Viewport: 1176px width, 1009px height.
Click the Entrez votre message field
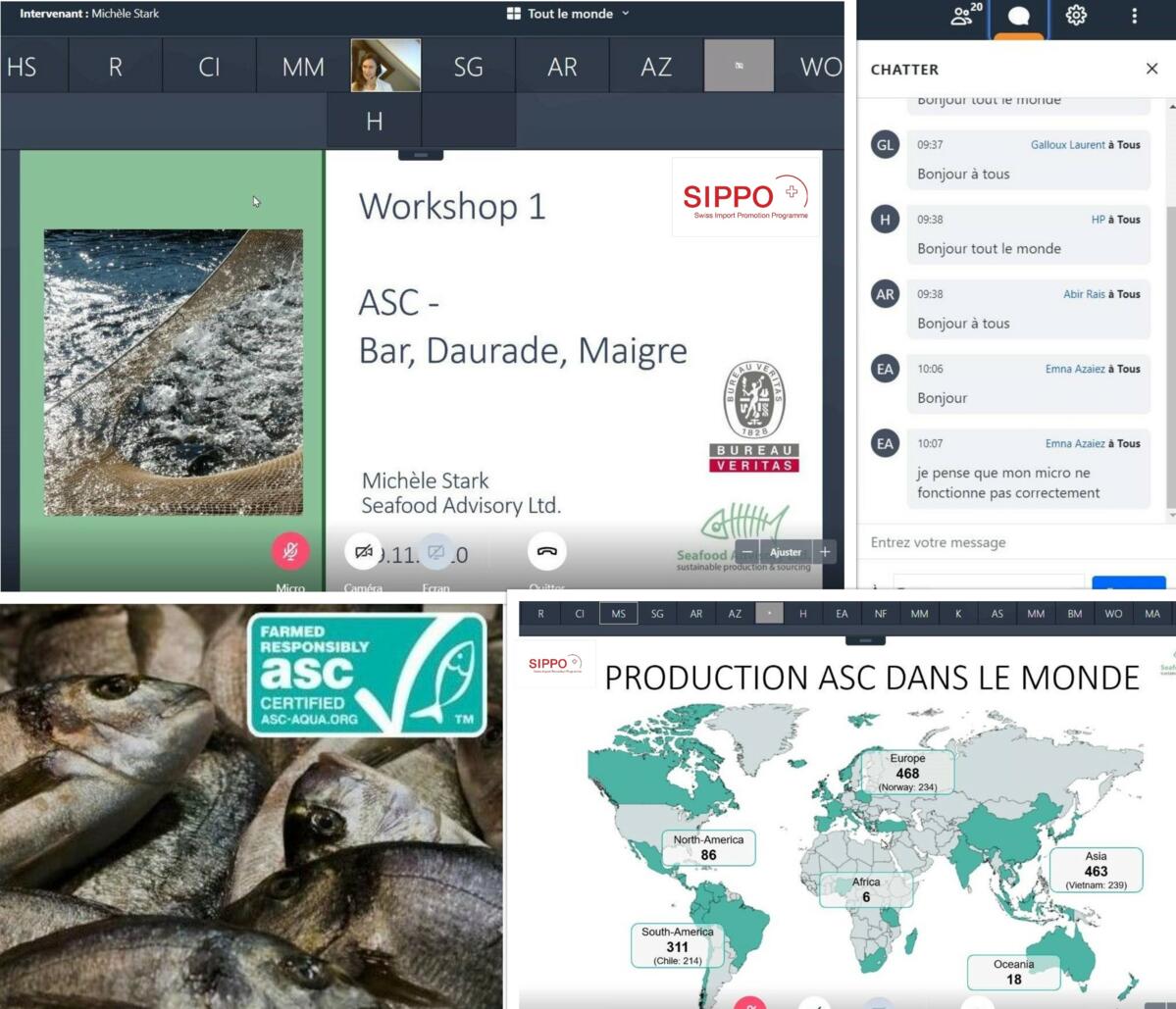1010,542
